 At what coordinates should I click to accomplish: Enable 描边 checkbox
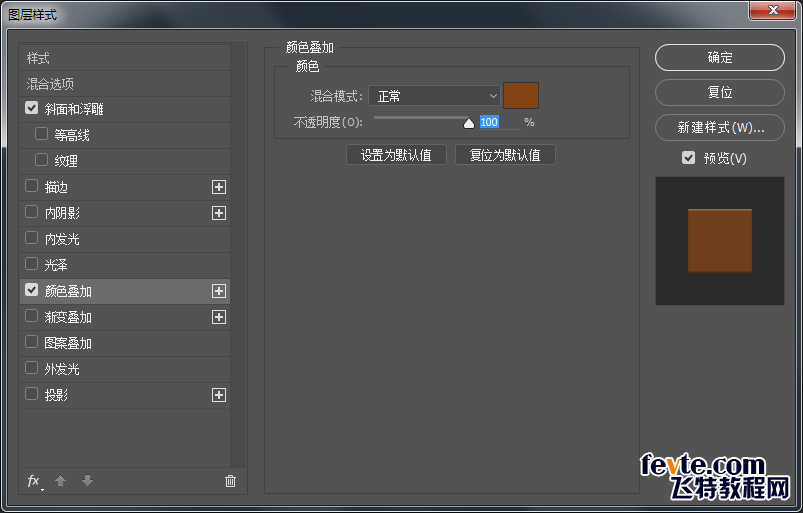[31, 186]
